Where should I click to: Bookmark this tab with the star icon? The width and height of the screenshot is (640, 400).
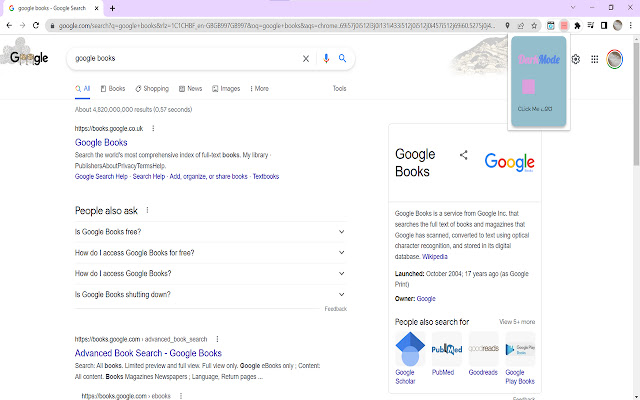534,26
